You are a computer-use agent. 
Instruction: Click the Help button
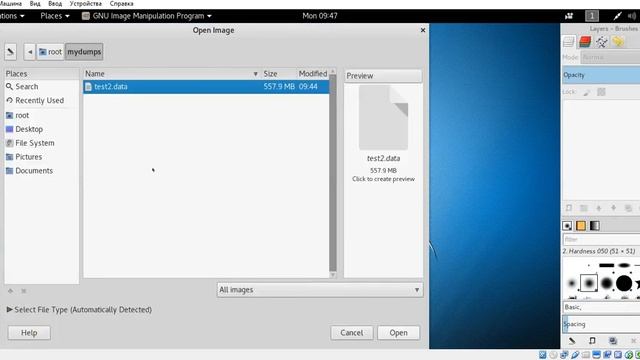click(x=29, y=333)
